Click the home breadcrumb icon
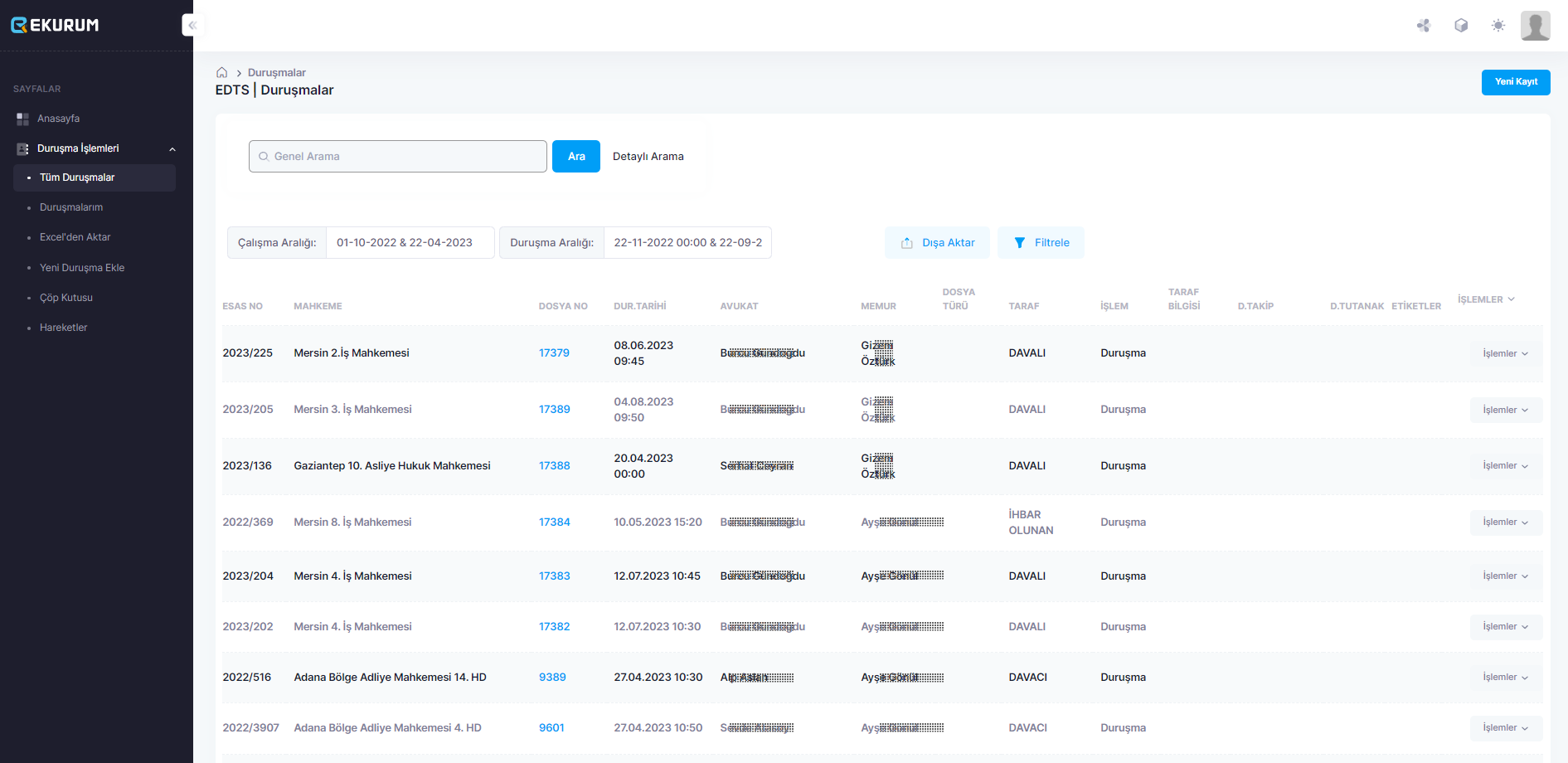Image resolution: width=1568 pixels, height=763 pixels. click(x=221, y=73)
